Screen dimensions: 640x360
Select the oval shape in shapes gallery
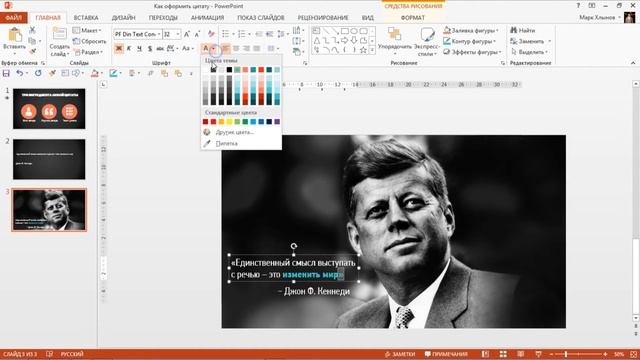[x=354, y=31]
